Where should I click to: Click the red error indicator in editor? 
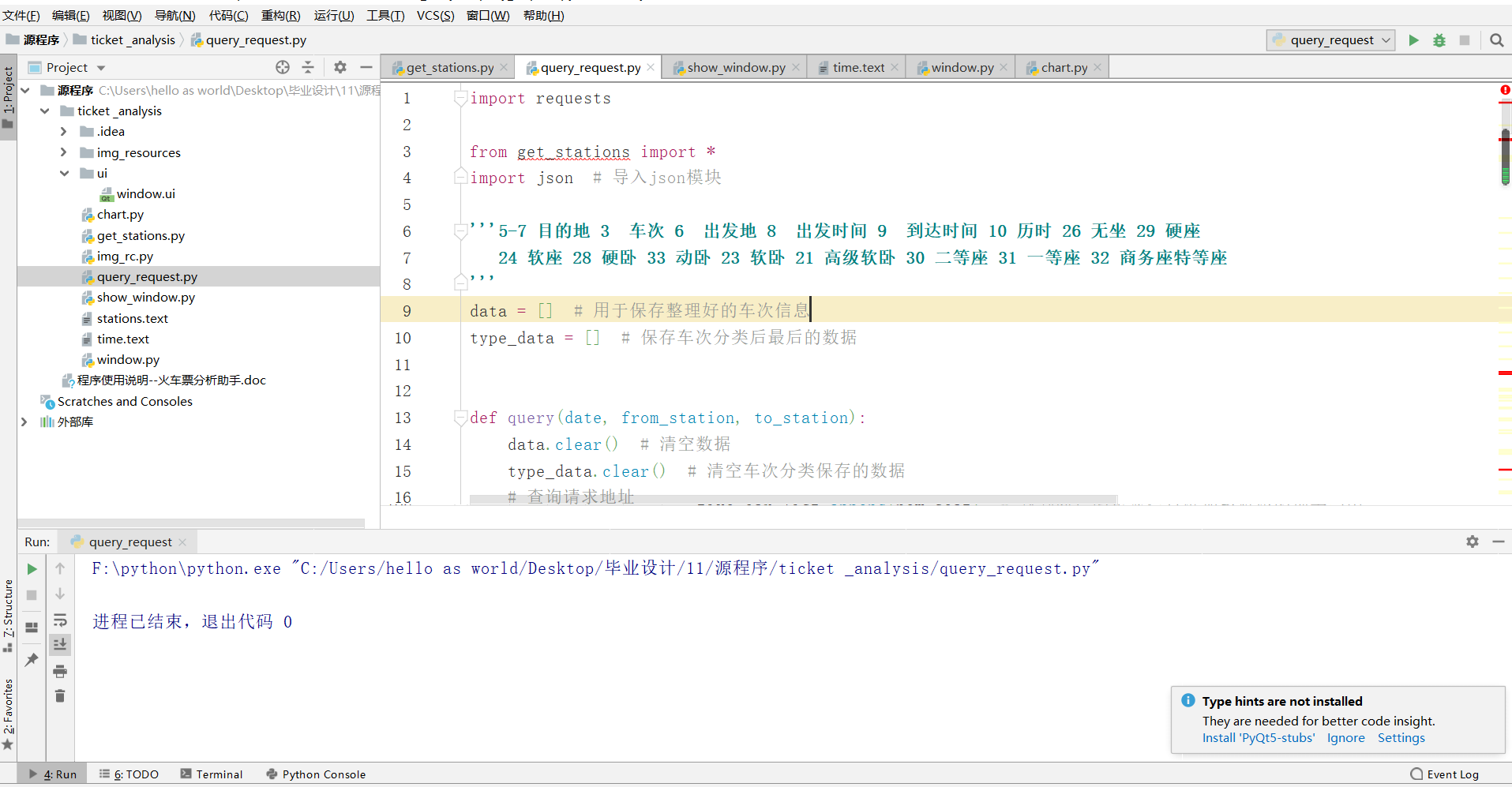(1505, 91)
